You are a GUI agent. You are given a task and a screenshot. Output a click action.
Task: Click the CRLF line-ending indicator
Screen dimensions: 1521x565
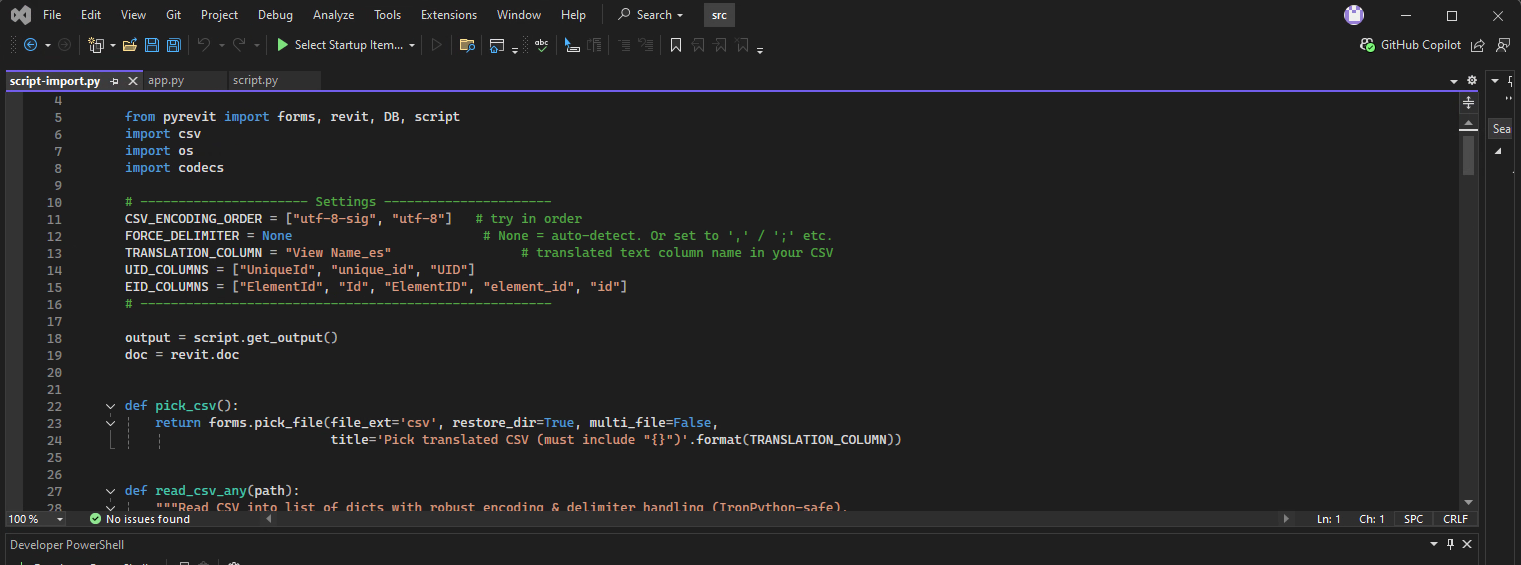pos(1455,520)
